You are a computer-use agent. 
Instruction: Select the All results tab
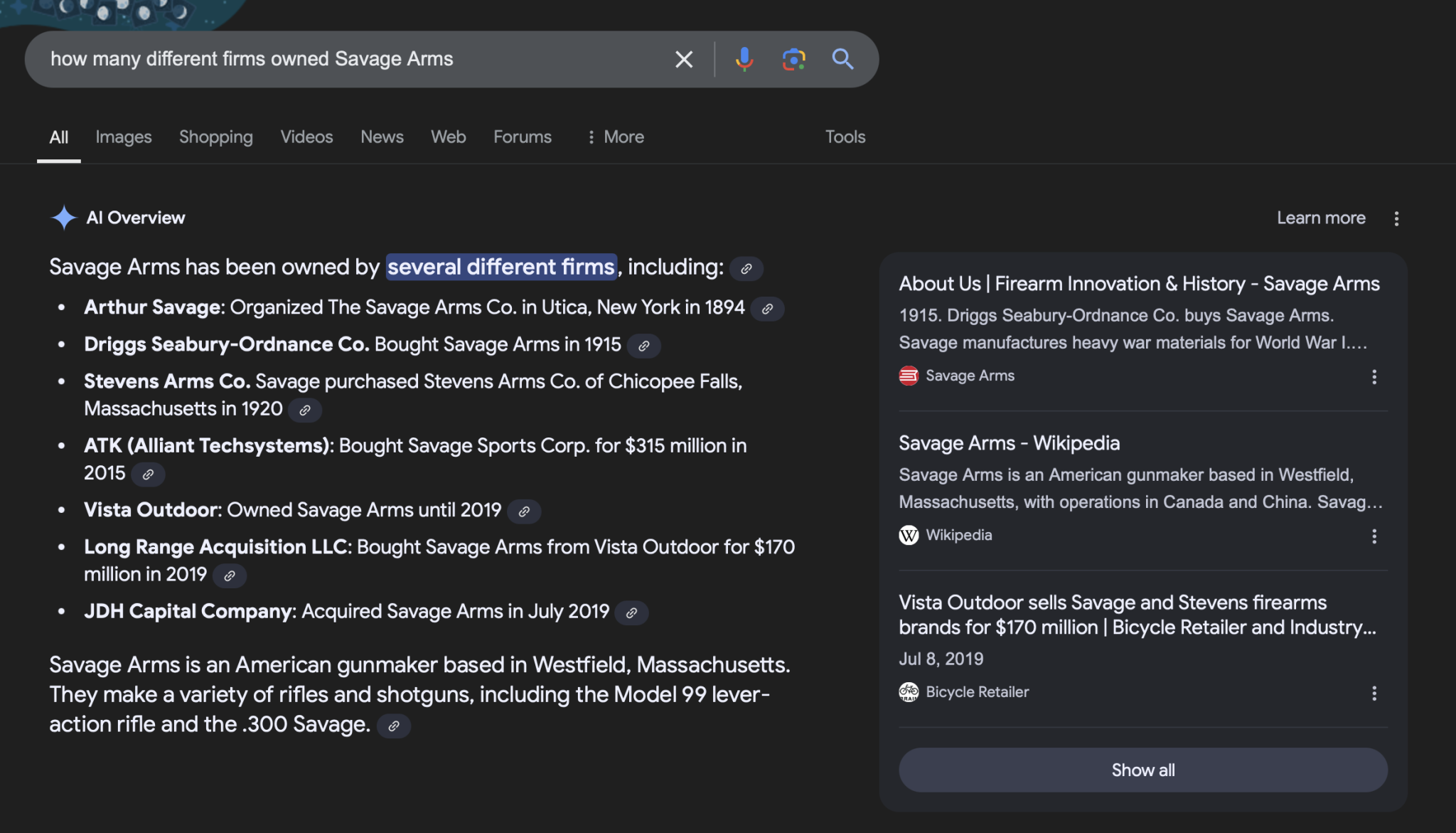59,137
